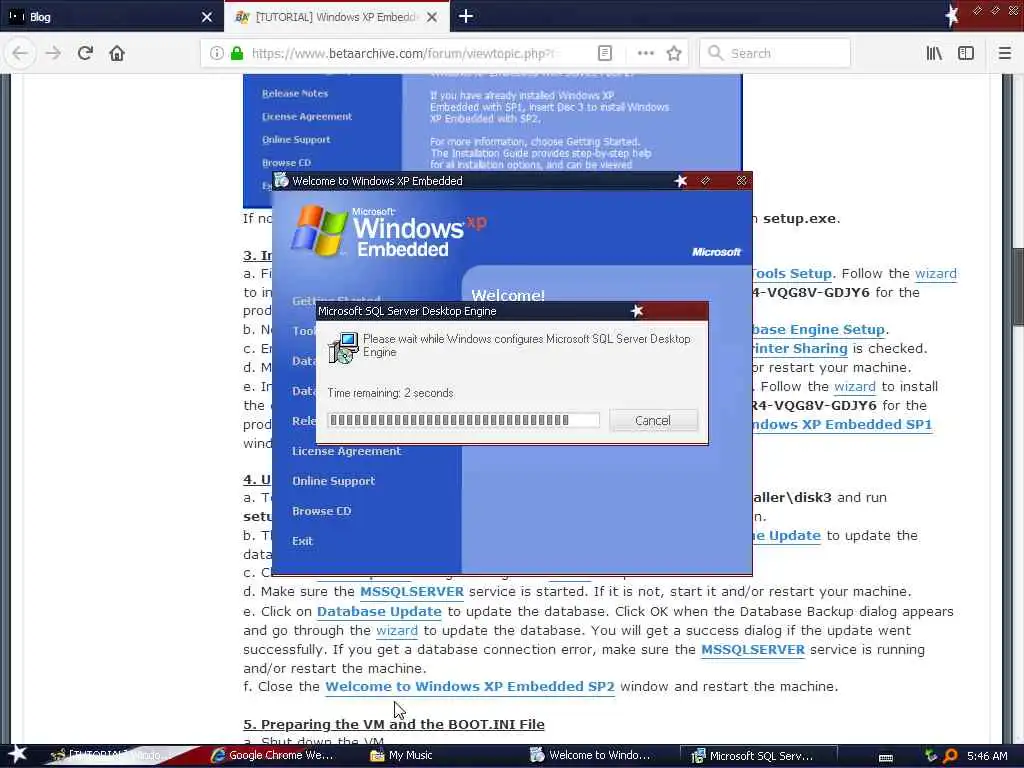1024x768 pixels.
Task: Click the star button on Welcome window title
Action: [x=680, y=181]
